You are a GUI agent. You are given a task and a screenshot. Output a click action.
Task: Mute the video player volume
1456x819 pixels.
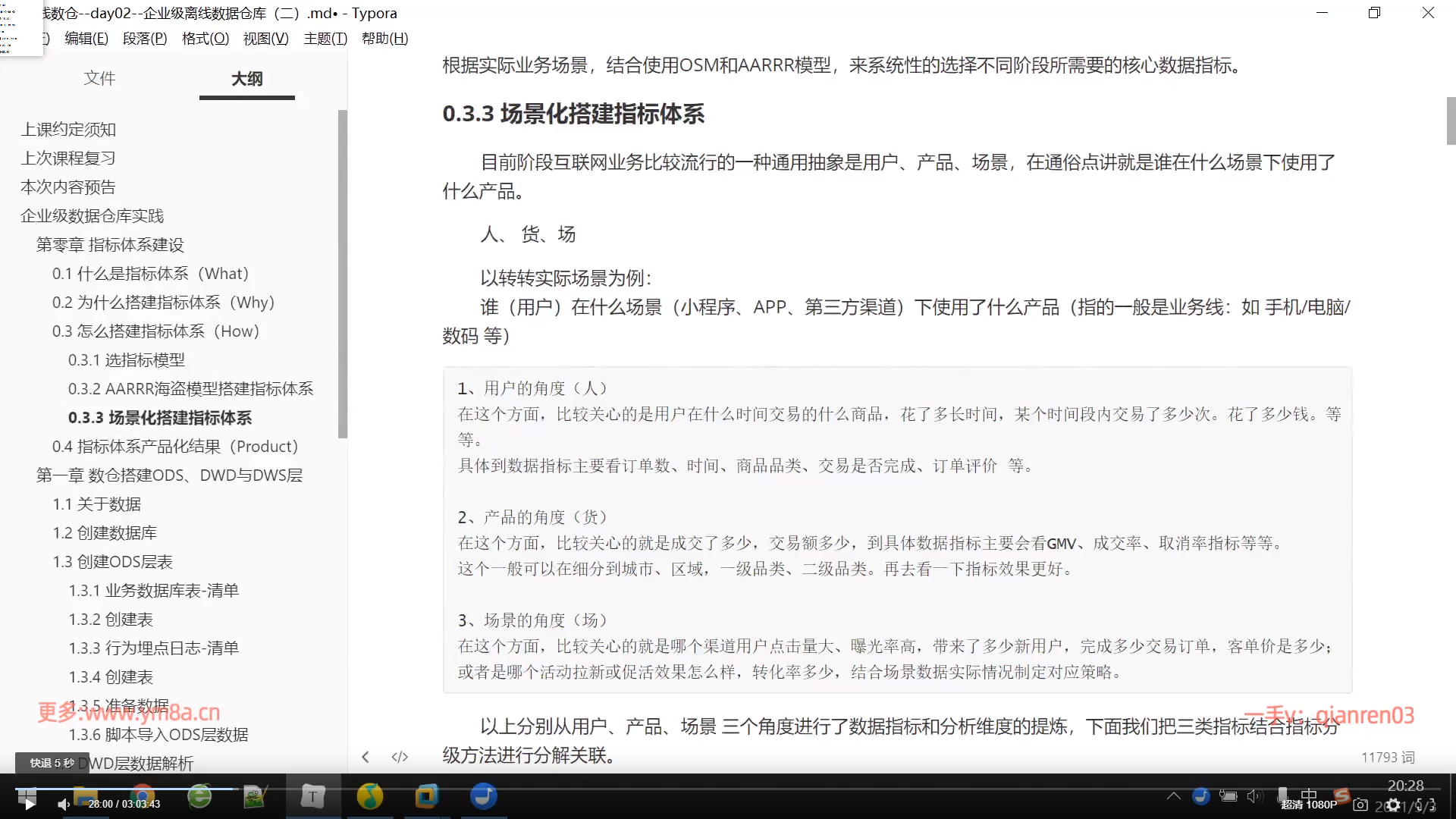click(64, 805)
